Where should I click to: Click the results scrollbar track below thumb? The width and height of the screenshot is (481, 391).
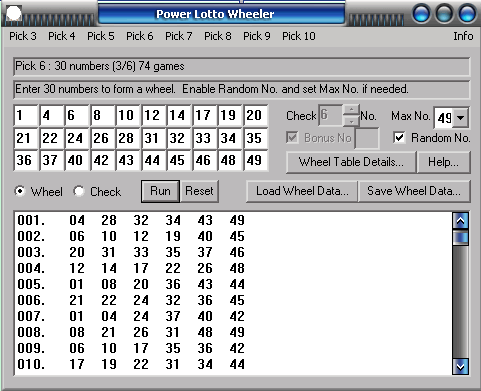point(461,302)
